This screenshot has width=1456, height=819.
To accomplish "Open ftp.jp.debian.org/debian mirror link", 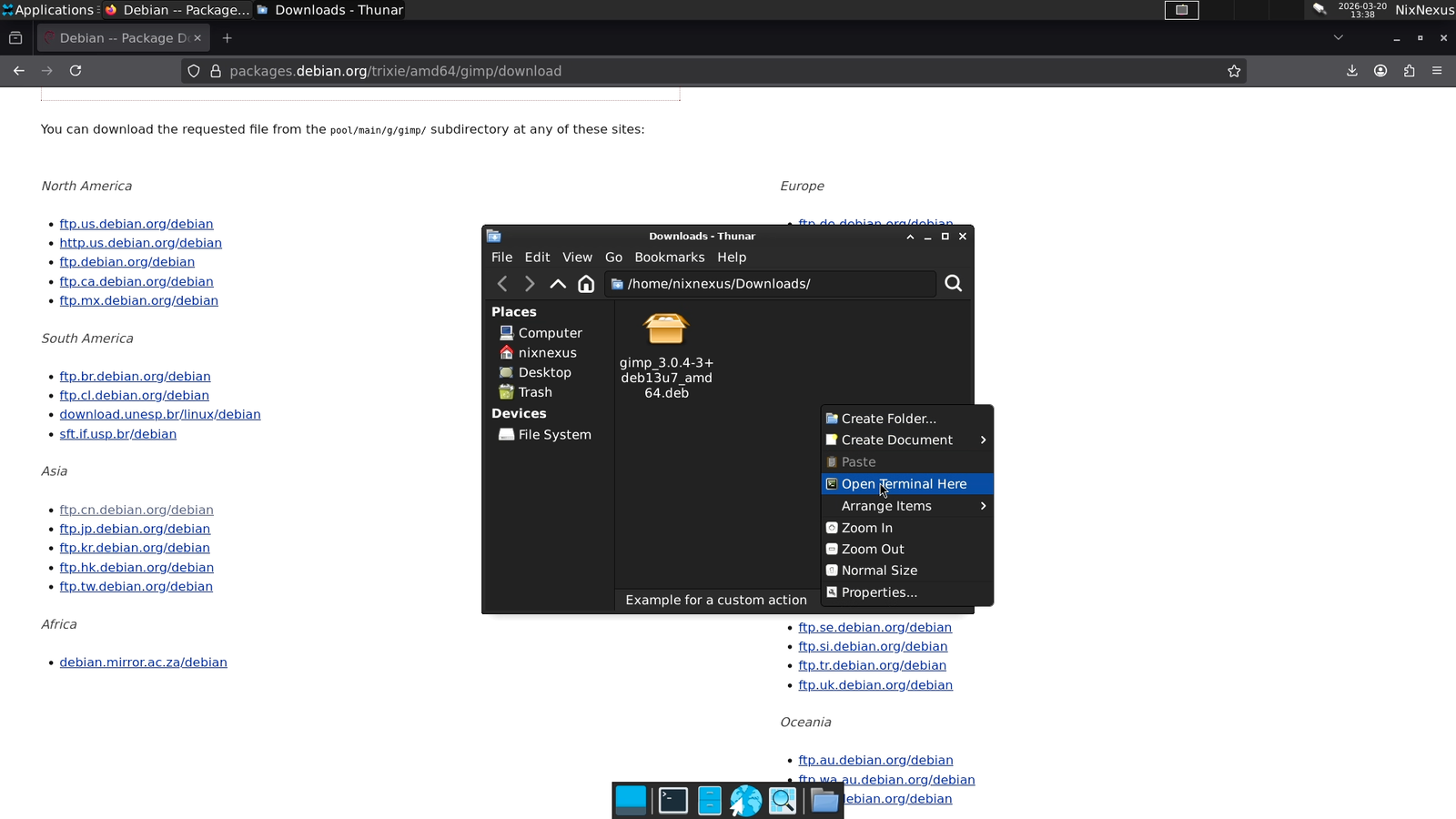I will [135, 529].
